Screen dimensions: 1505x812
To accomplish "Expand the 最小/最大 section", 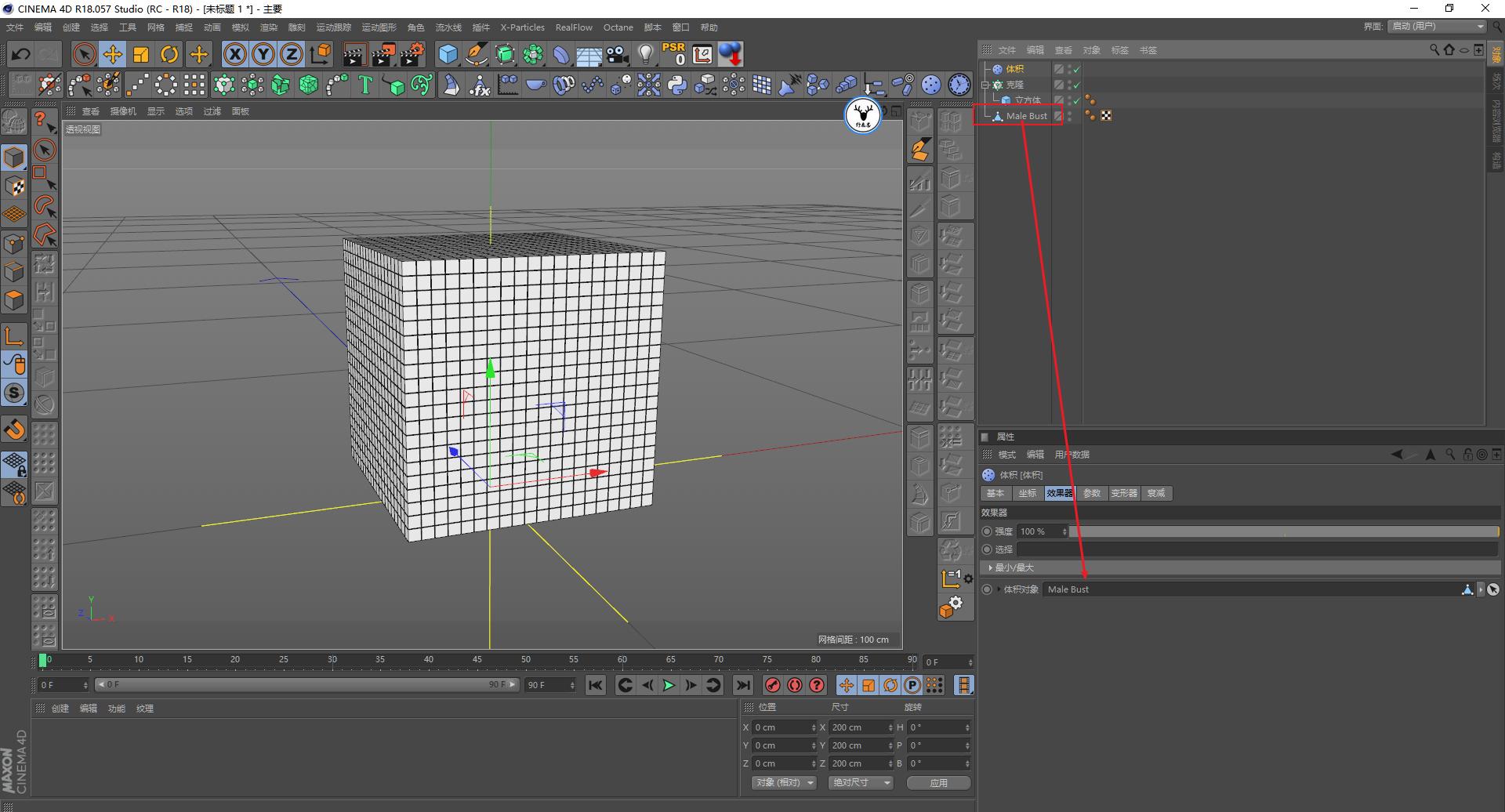I will (x=991, y=567).
